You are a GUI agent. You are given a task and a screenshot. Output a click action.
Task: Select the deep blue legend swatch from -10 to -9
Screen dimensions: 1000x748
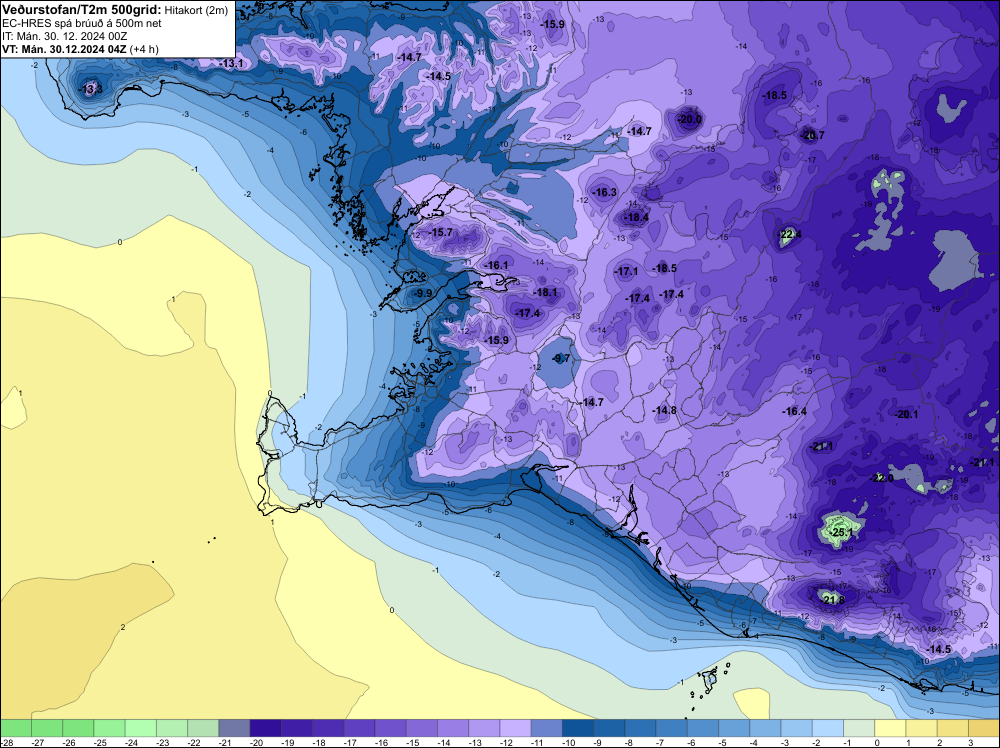point(578,728)
